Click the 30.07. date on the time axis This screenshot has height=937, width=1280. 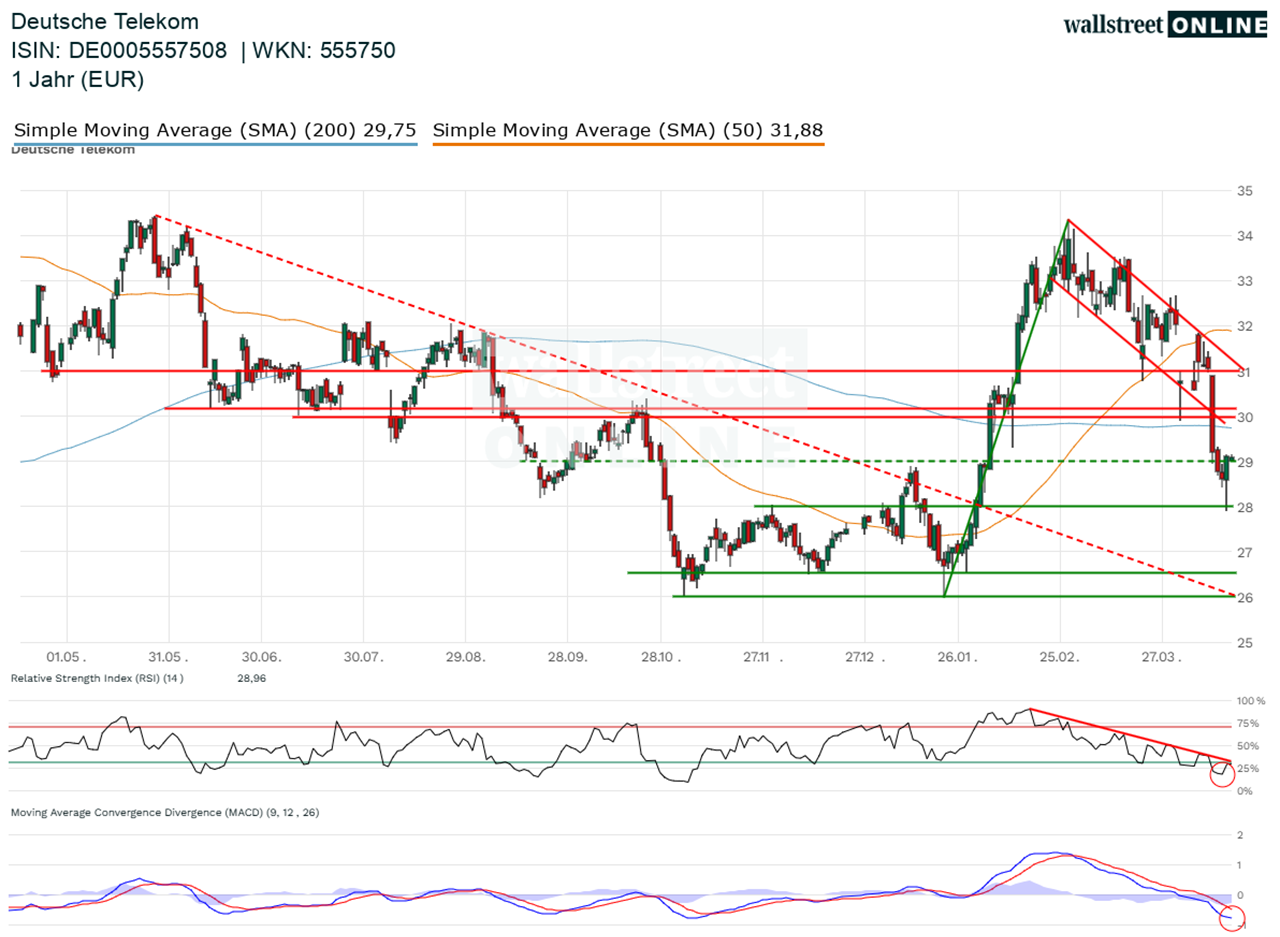click(363, 658)
